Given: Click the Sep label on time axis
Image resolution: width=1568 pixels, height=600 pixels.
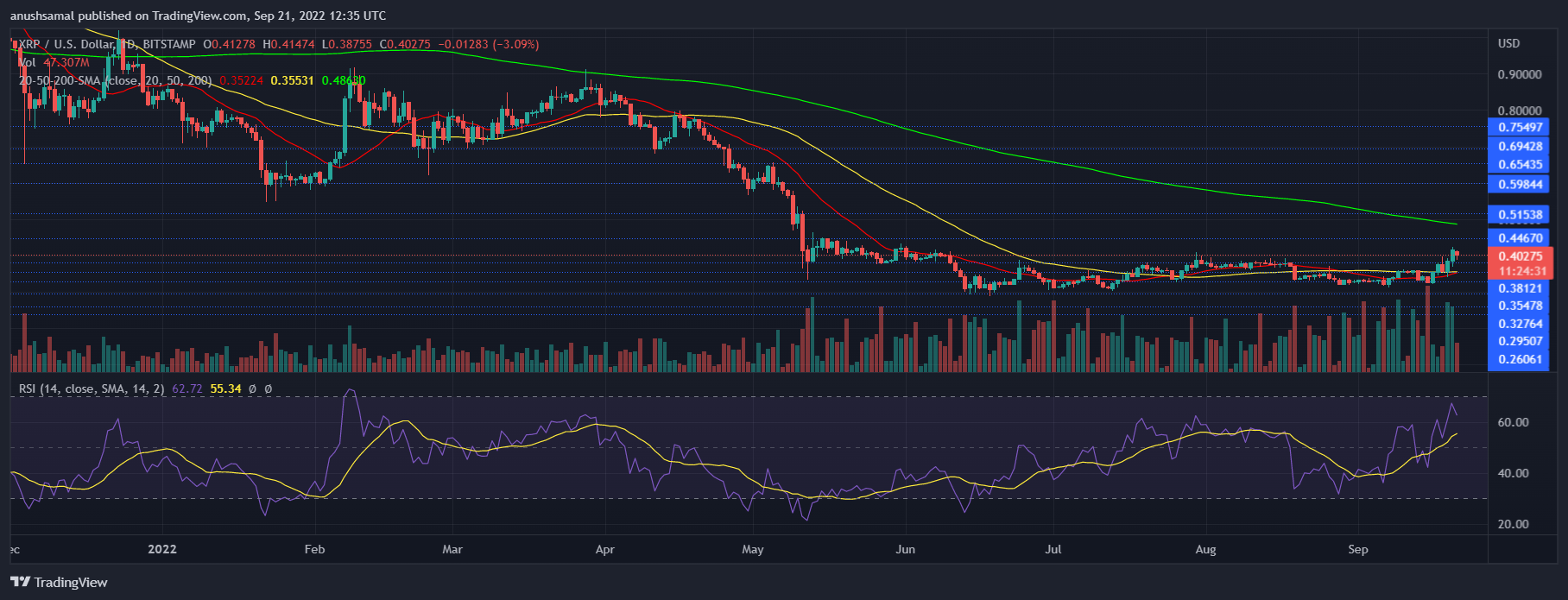Looking at the screenshot, I should 1358,549.
